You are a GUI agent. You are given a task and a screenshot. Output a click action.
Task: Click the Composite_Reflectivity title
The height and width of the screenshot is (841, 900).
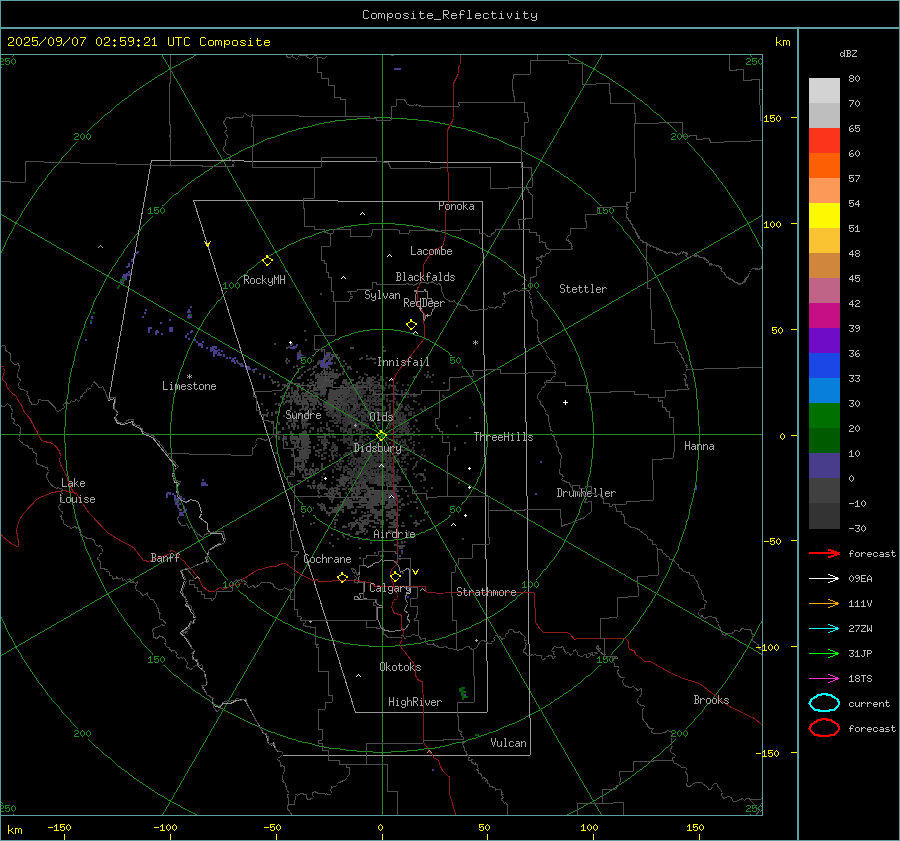[x=450, y=15]
